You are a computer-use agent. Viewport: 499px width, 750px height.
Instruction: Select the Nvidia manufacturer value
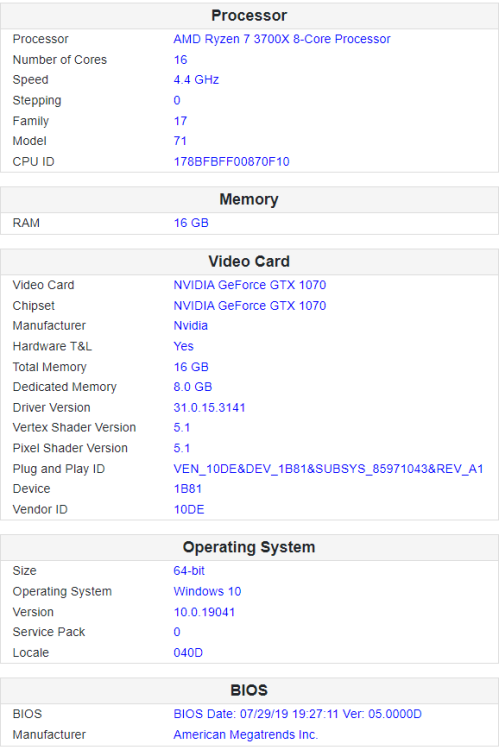coord(190,326)
